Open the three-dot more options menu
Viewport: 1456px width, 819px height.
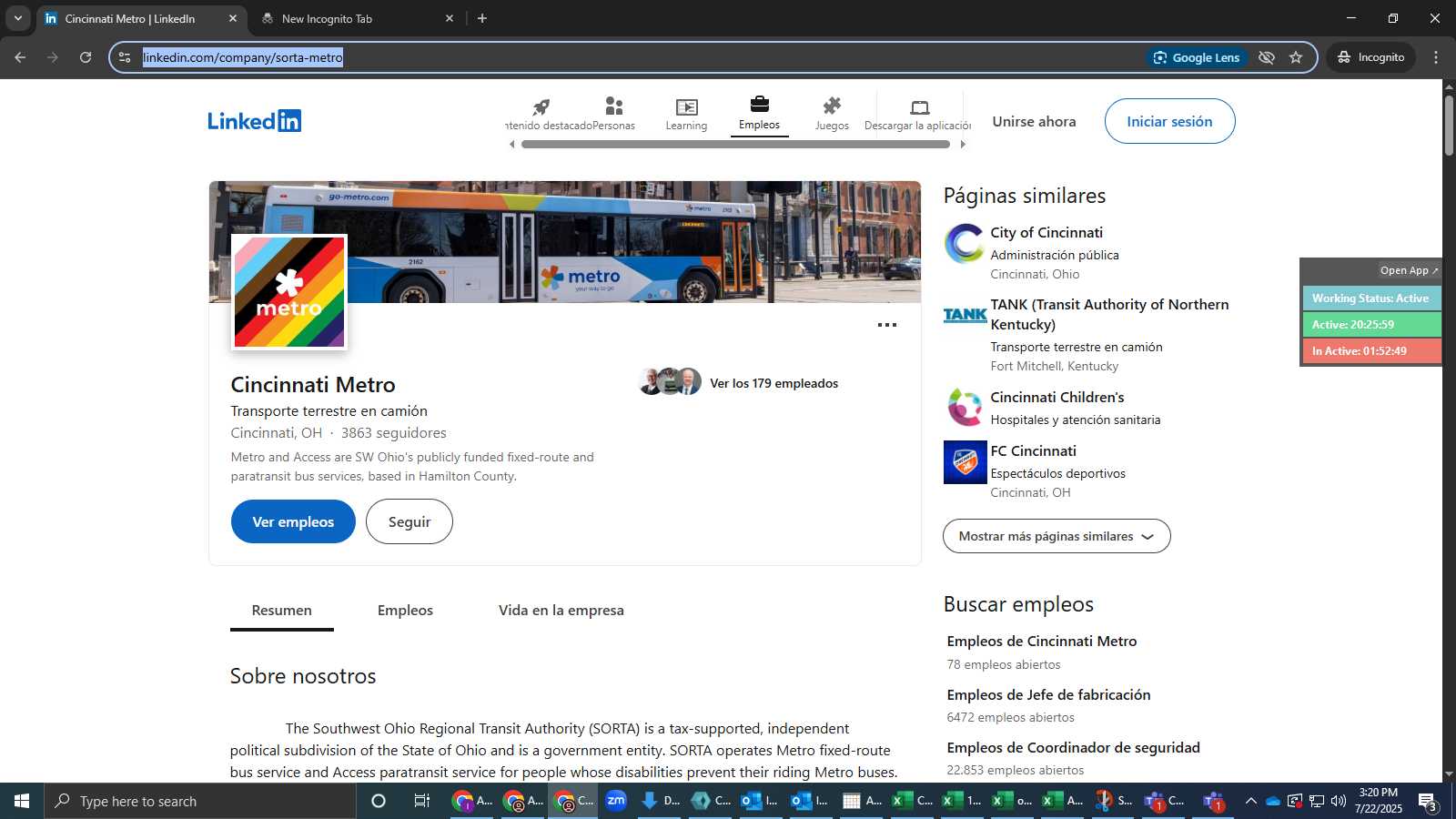point(887,325)
